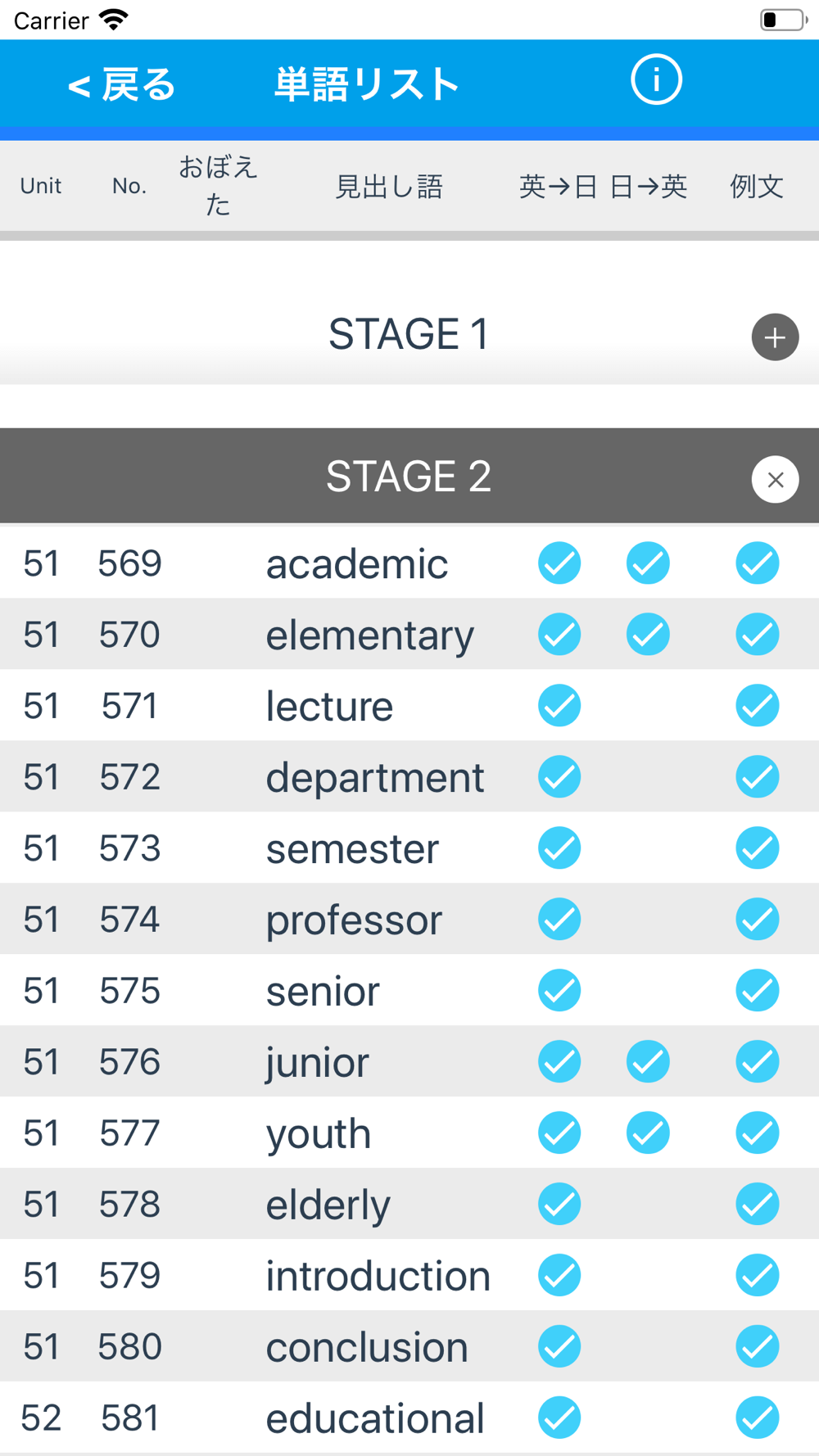Toggle 英→日 check for academic
819x1456 pixels.
coord(559,563)
